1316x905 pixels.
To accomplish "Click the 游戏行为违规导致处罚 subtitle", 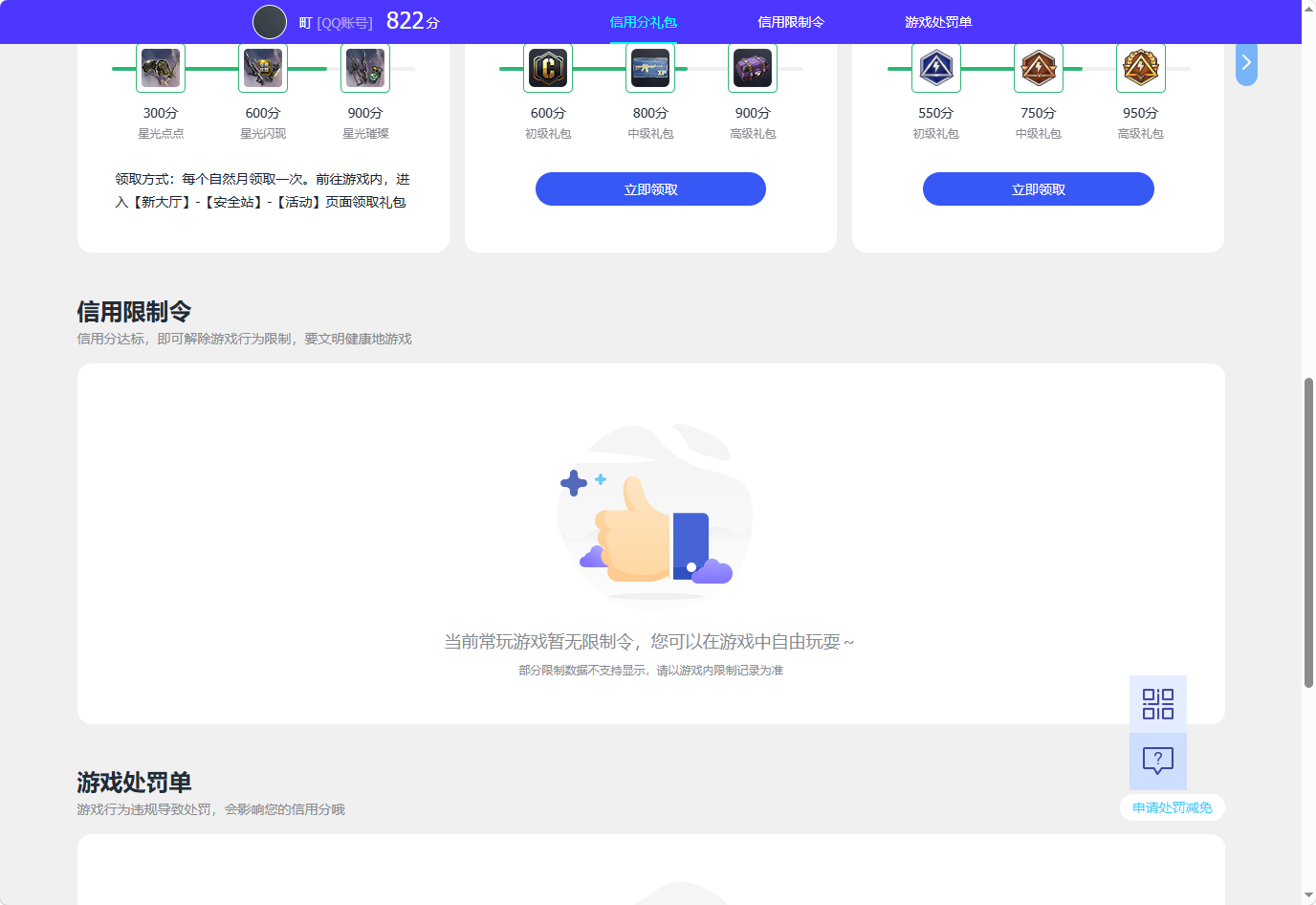I will coord(211,809).
